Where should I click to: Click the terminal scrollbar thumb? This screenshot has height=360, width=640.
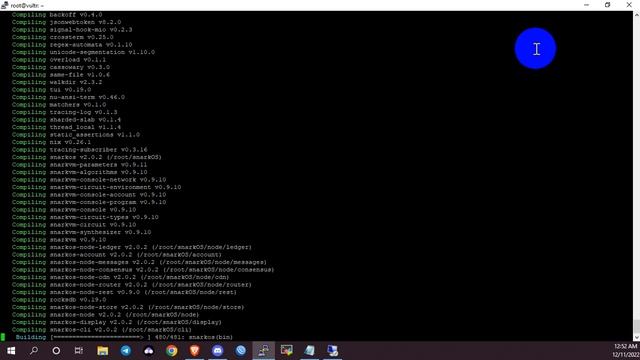click(636, 327)
